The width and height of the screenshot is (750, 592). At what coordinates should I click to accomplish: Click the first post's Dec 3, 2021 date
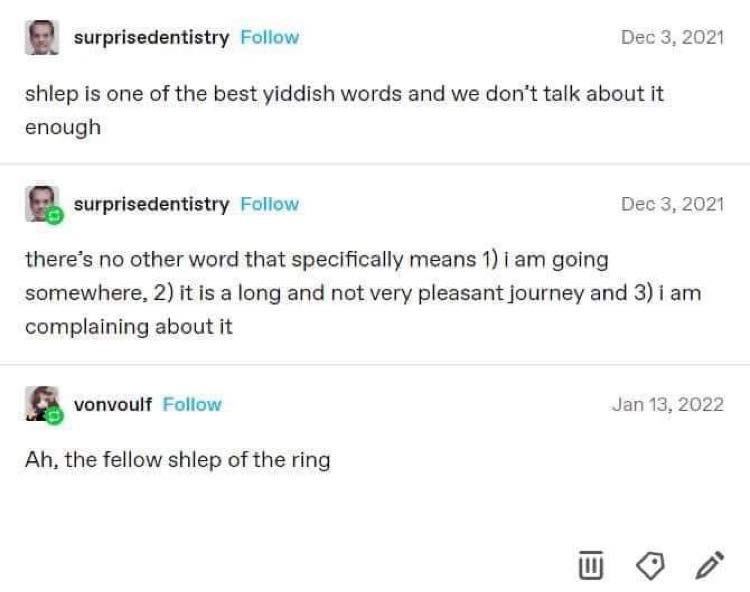pos(672,37)
